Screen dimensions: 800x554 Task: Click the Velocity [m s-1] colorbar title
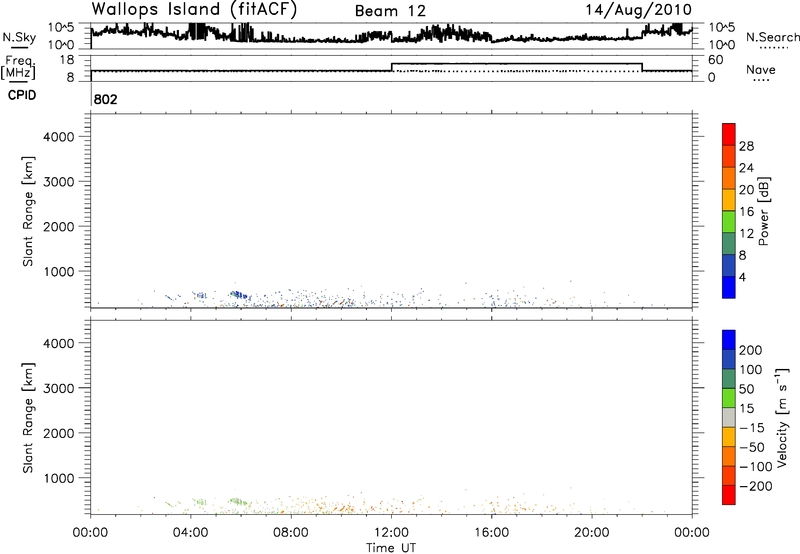click(x=782, y=417)
